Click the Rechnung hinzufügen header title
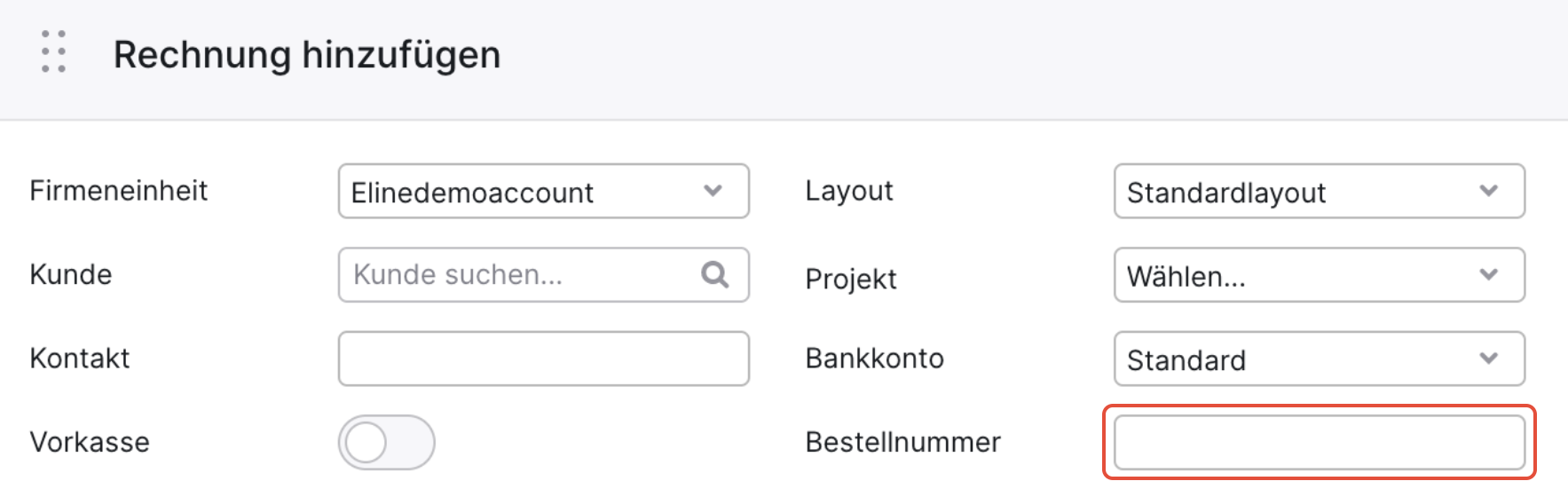 pos(307,55)
